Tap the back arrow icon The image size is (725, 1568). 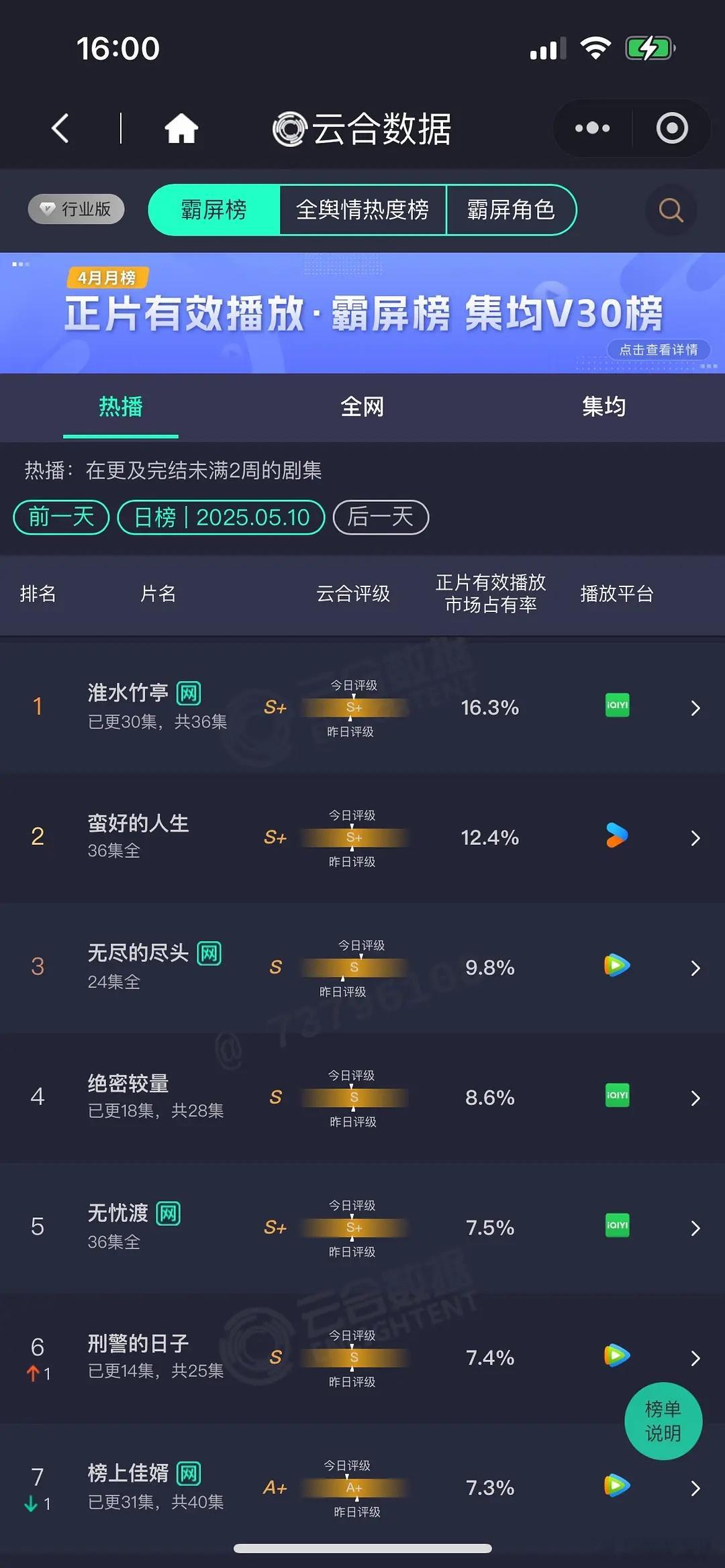pyautogui.click(x=60, y=127)
